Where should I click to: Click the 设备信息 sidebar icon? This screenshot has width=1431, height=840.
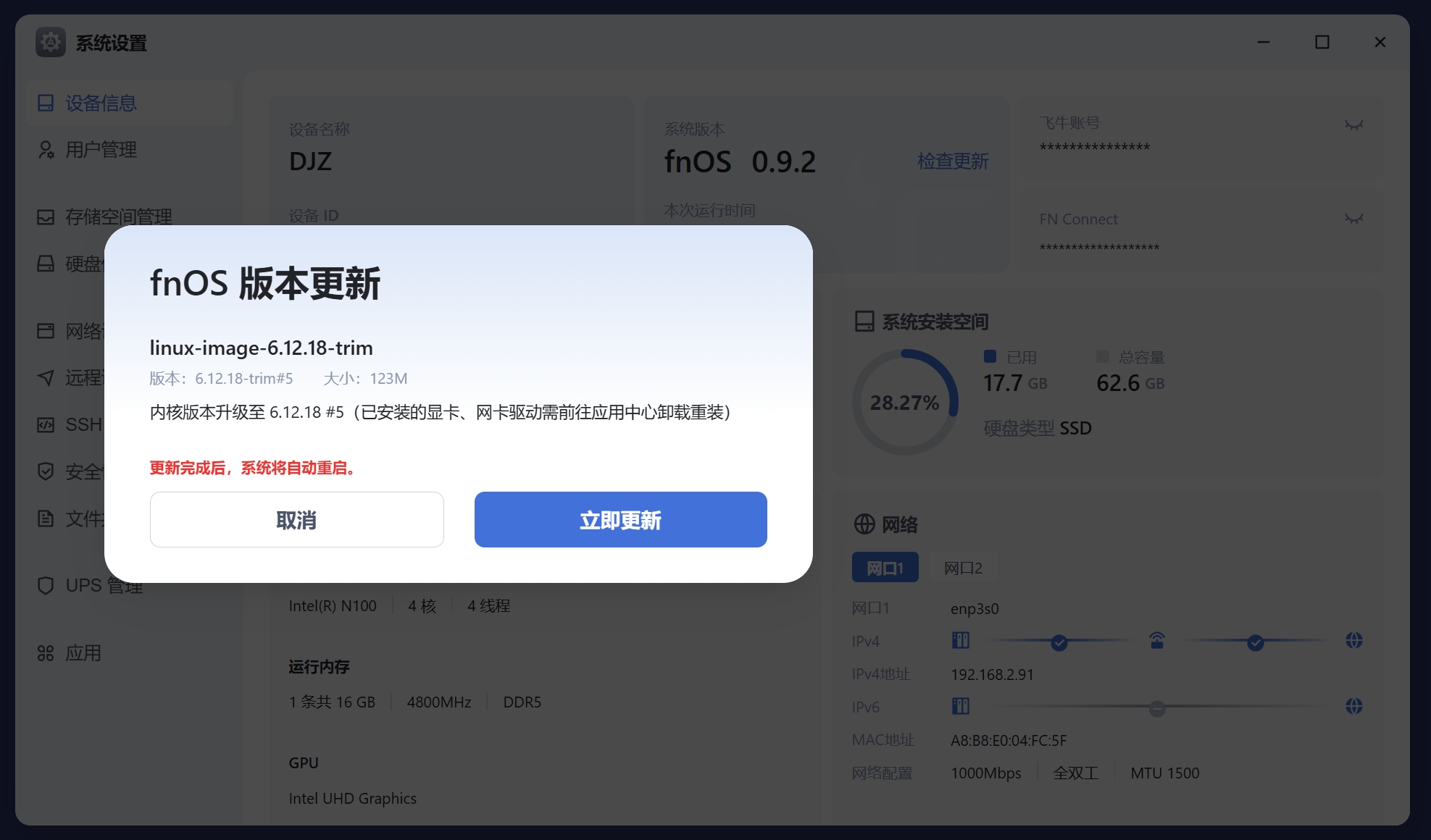point(46,104)
